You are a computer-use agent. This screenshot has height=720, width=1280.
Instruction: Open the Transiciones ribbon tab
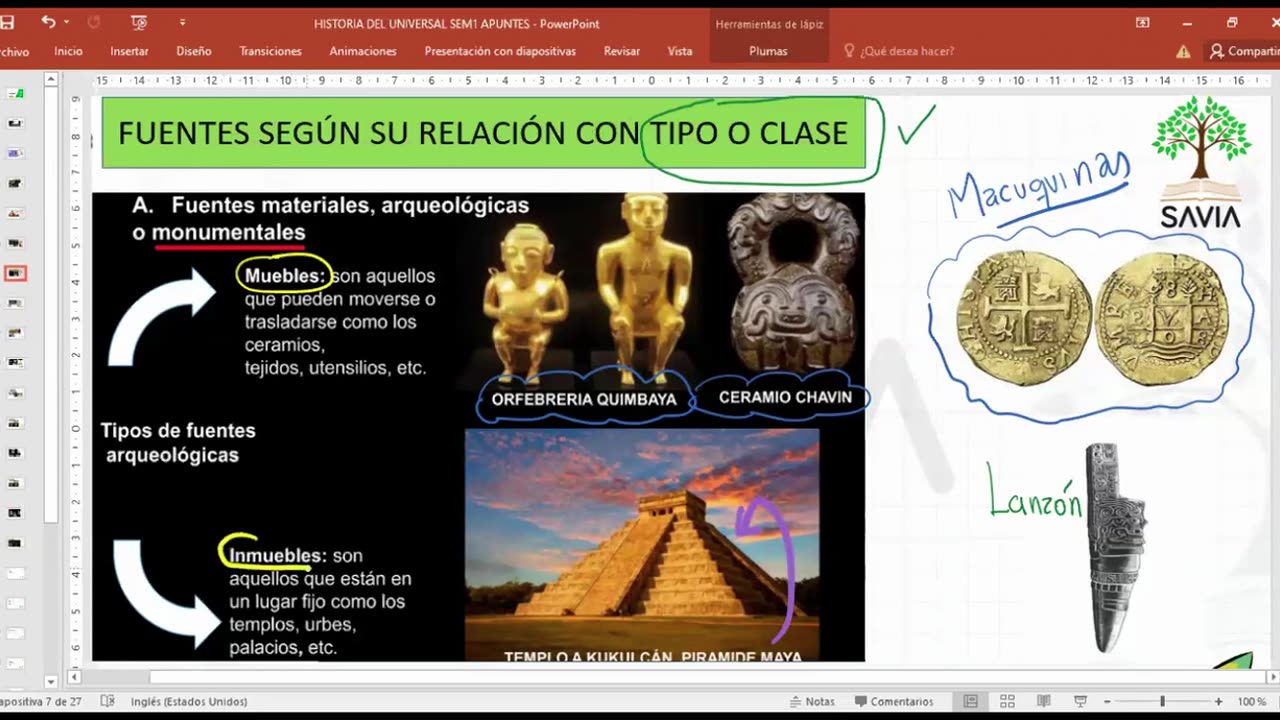pyautogui.click(x=270, y=51)
